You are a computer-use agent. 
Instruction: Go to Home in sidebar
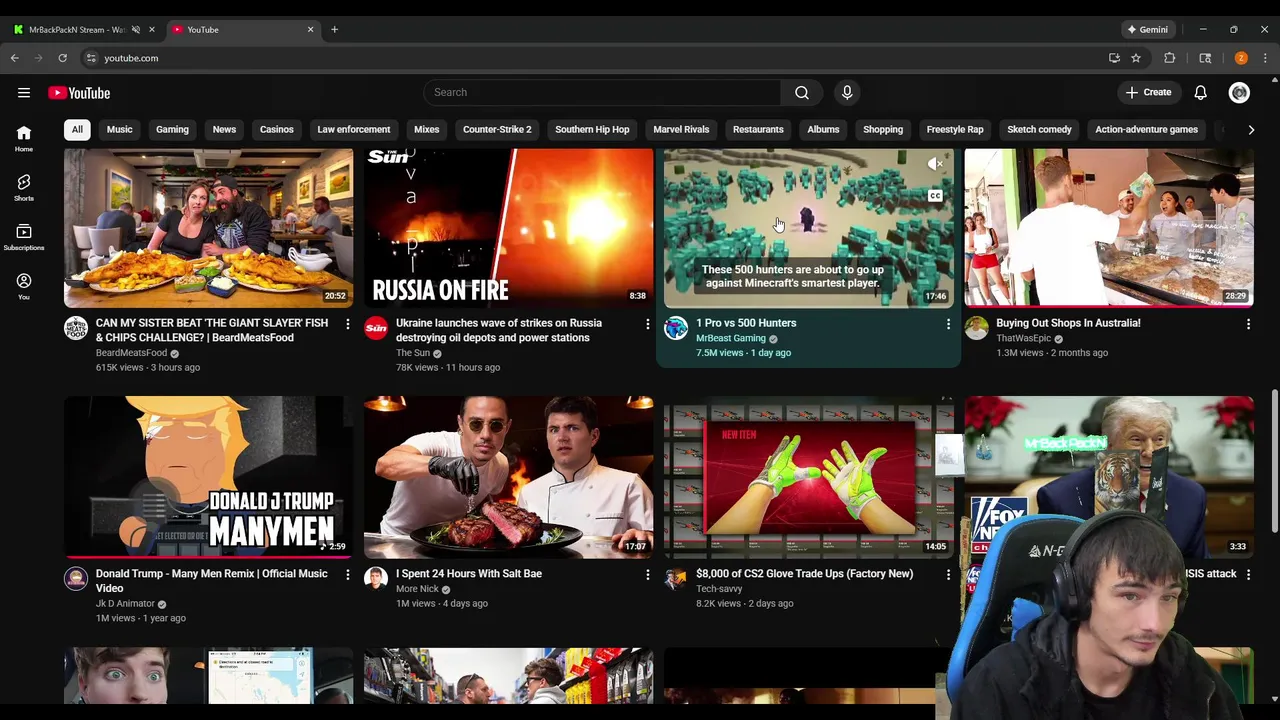24,139
